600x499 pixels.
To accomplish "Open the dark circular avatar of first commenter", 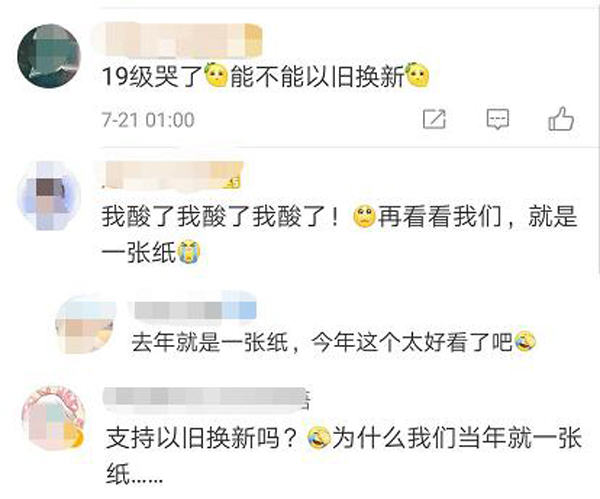I will pos(49,56).
